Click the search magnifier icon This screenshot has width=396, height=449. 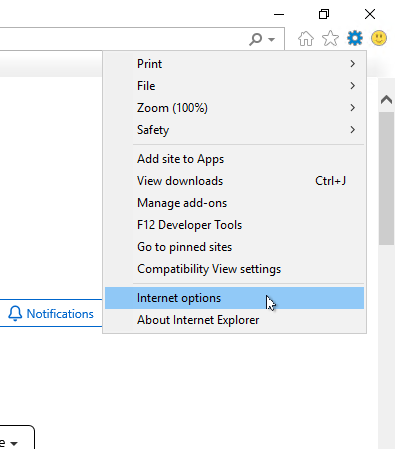click(x=256, y=39)
